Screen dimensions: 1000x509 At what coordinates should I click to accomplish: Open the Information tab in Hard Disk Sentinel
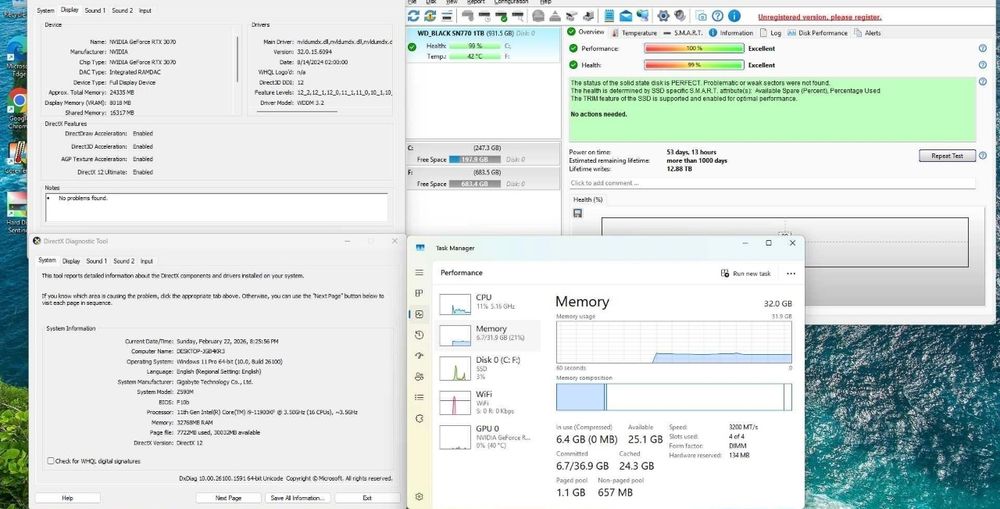[x=731, y=33]
